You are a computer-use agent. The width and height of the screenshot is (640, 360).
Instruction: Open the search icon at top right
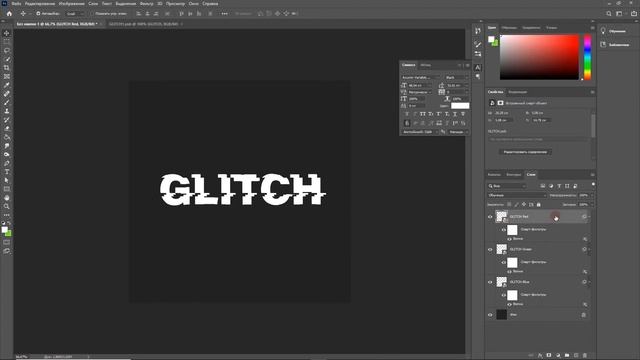coord(609,13)
